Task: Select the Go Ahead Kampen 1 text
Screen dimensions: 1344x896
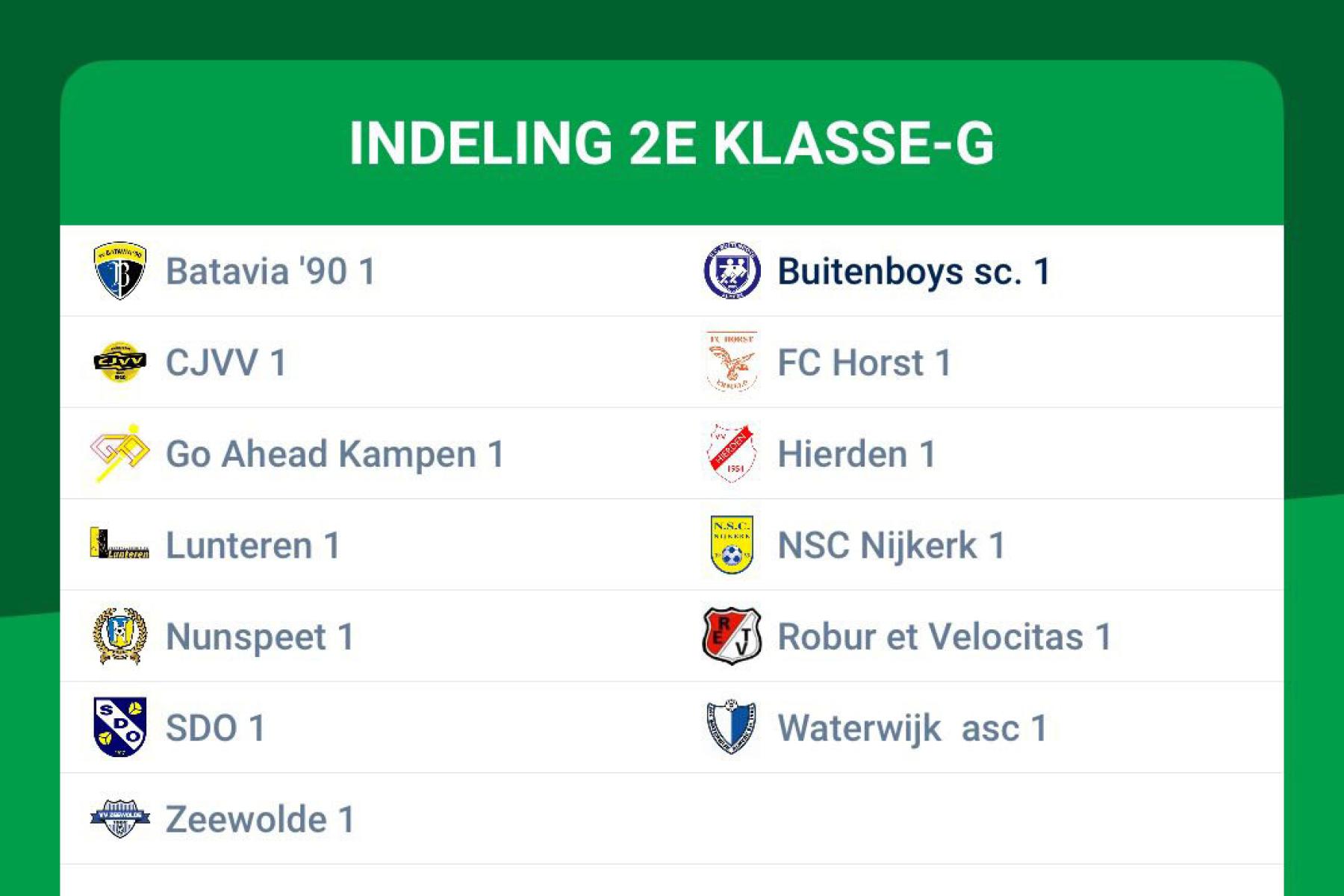Action: click(x=335, y=455)
